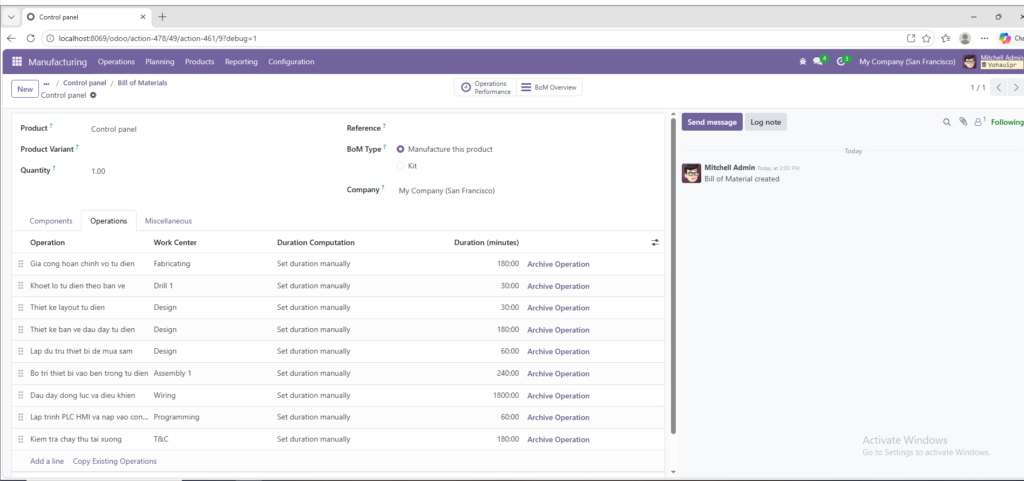Viewport: 1024px width, 481px height.
Task: Search messages in the chatter
Action: click(947, 122)
